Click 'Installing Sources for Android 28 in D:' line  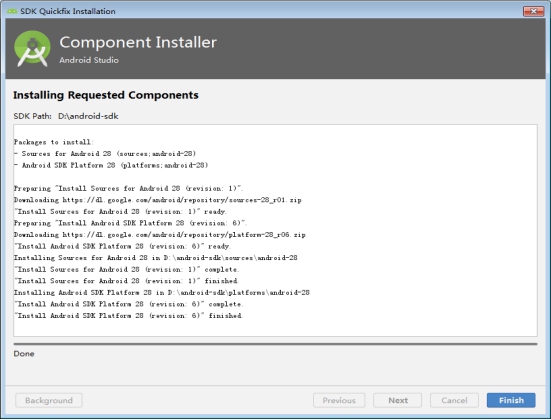click(x=156, y=258)
